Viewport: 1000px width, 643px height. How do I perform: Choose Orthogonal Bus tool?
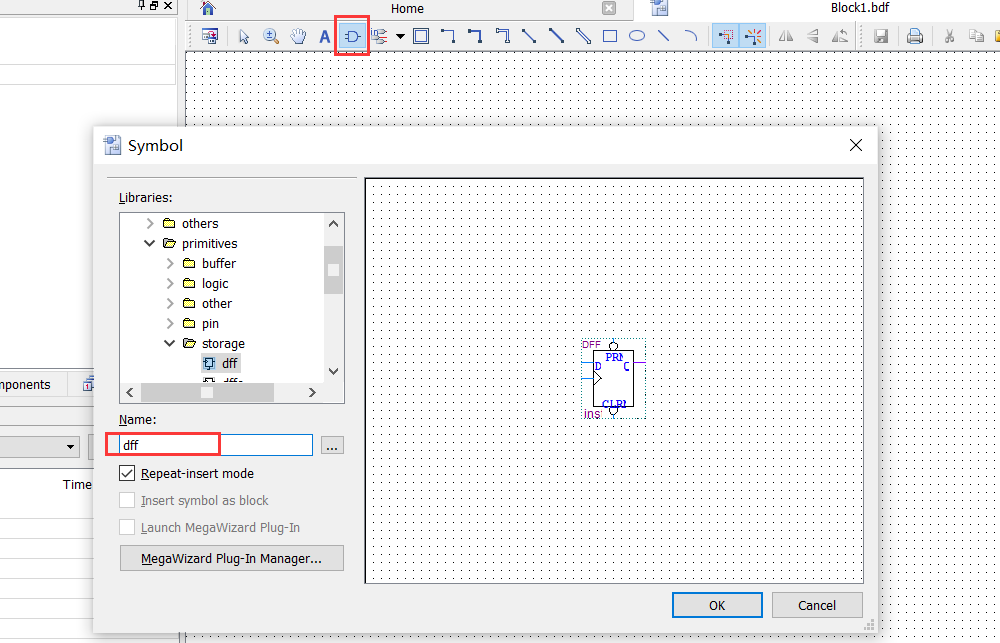point(474,36)
